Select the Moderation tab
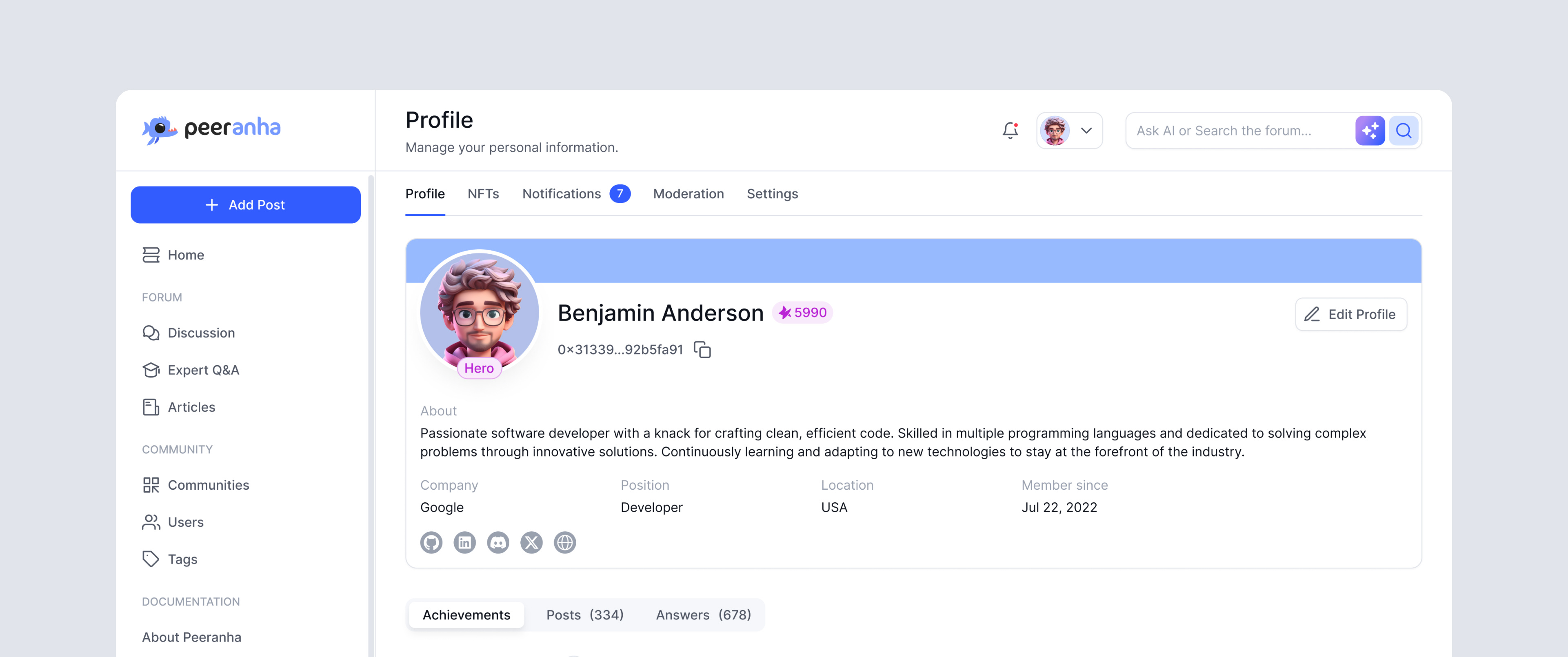Screen dimensions: 1568x657 [x=688, y=193]
